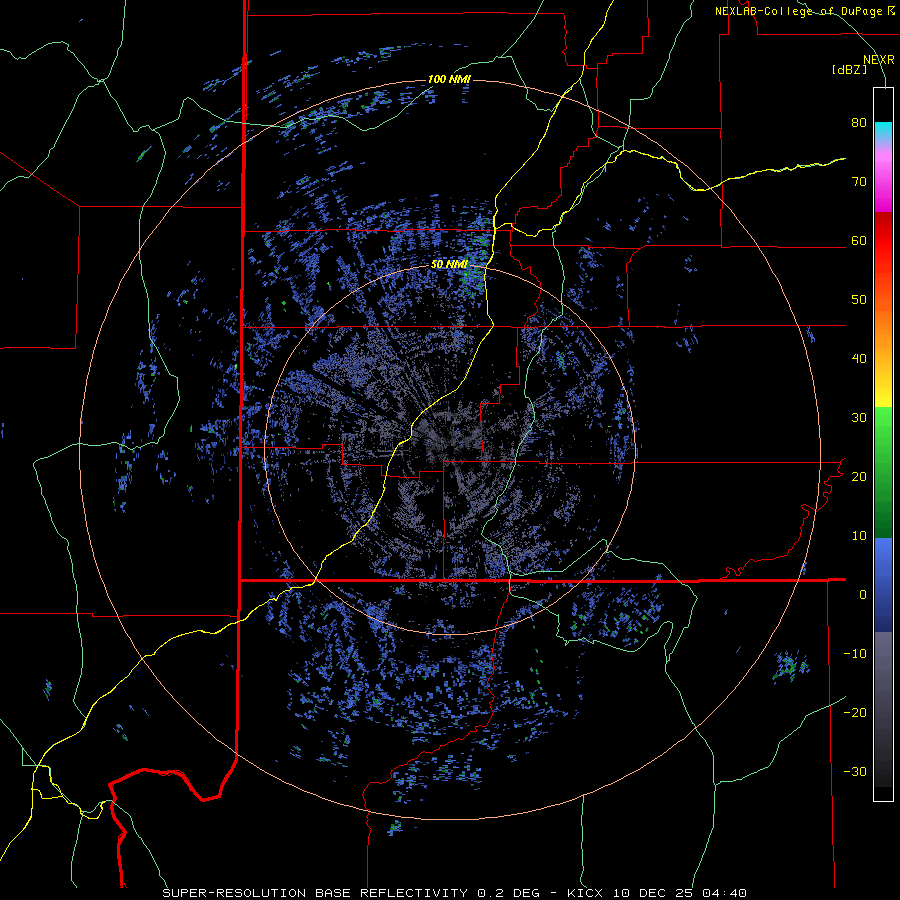Screen dimensions: 900x900
Task: Click the 60 value on dBZ scale
Action: (x=859, y=240)
